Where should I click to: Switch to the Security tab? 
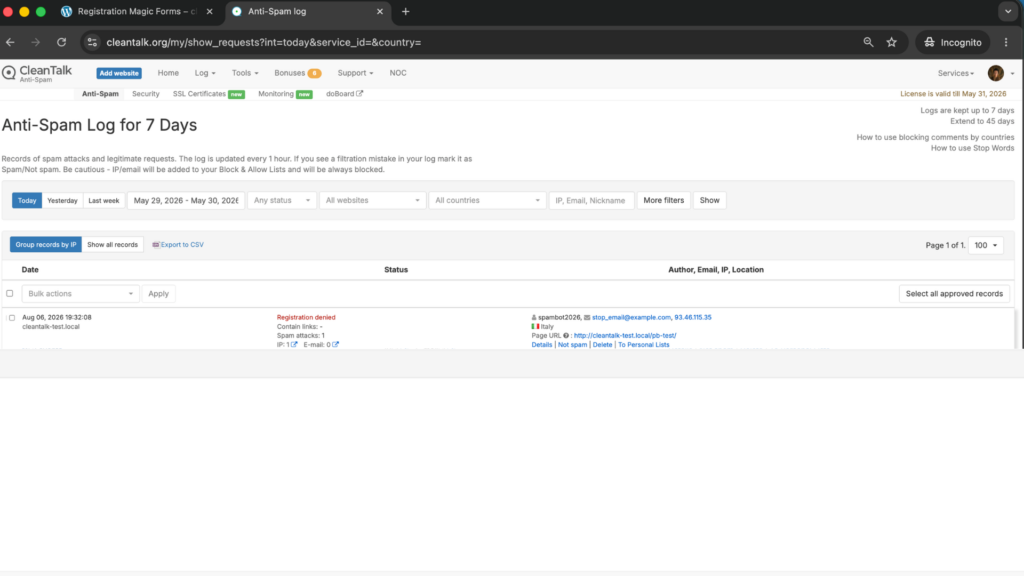[x=146, y=94]
